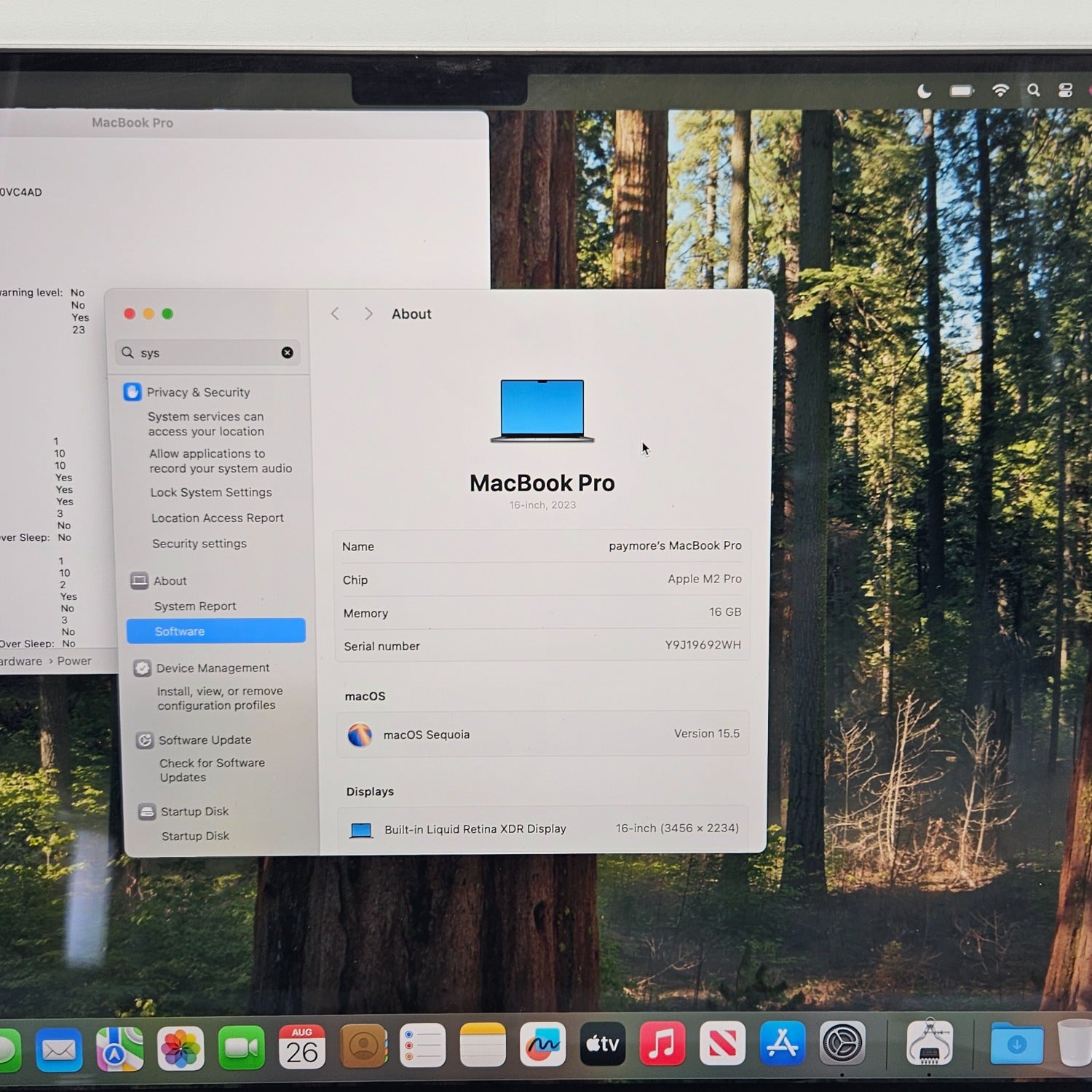This screenshot has height=1092, width=1092.
Task: Go forward with the right chevron
Action: coord(368,314)
